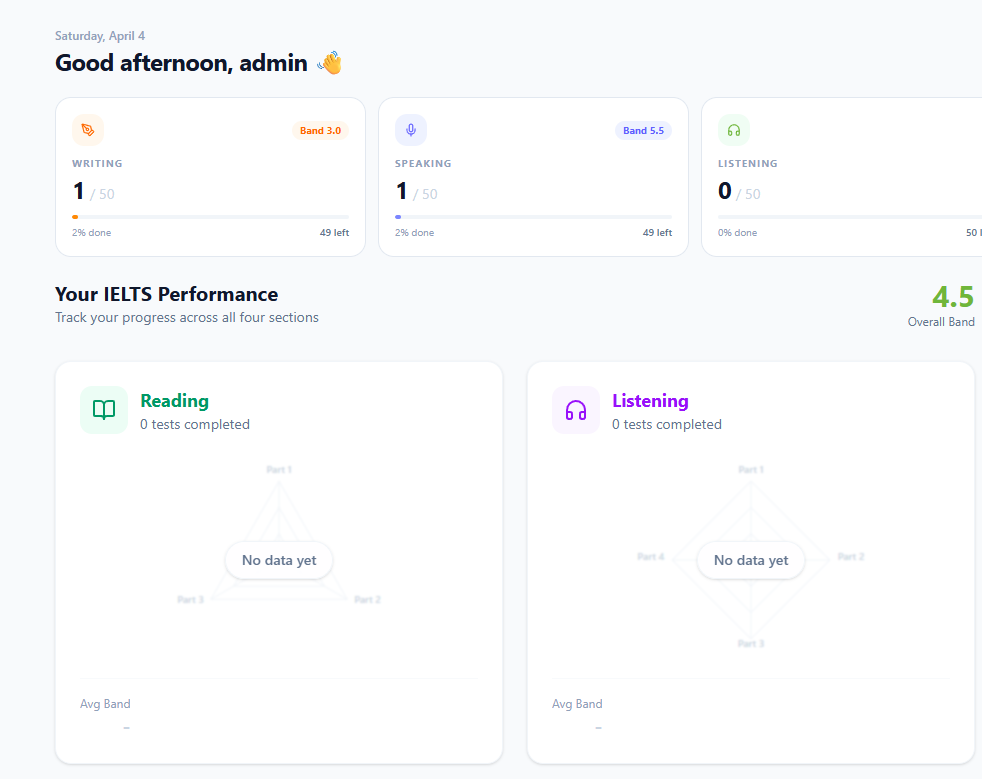Viewport: 982px width, 779px height.
Task: Click the Reading open book icon
Action: pos(104,410)
